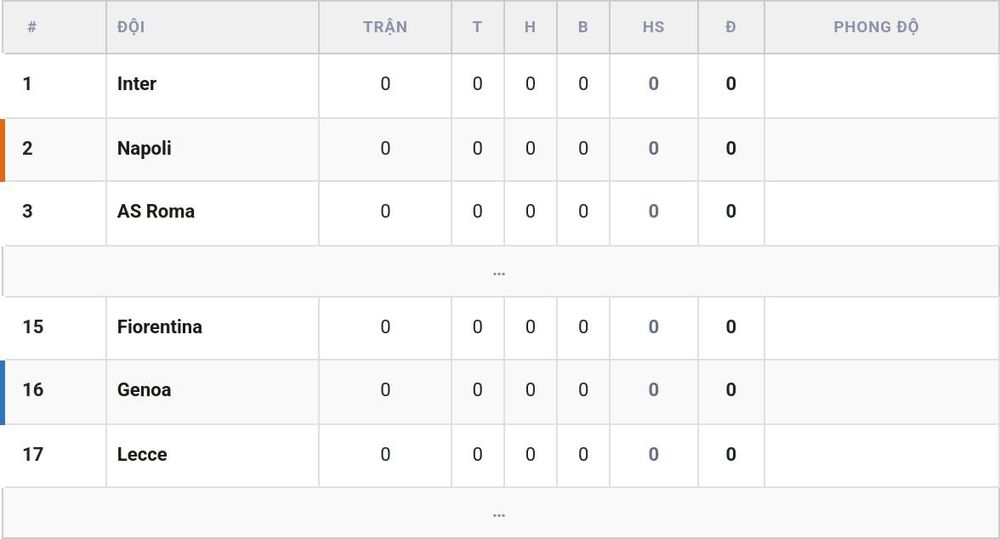1000x539 pixels.
Task: Click the blue marker beside Genoa row
Action: click(x=3, y=392)
